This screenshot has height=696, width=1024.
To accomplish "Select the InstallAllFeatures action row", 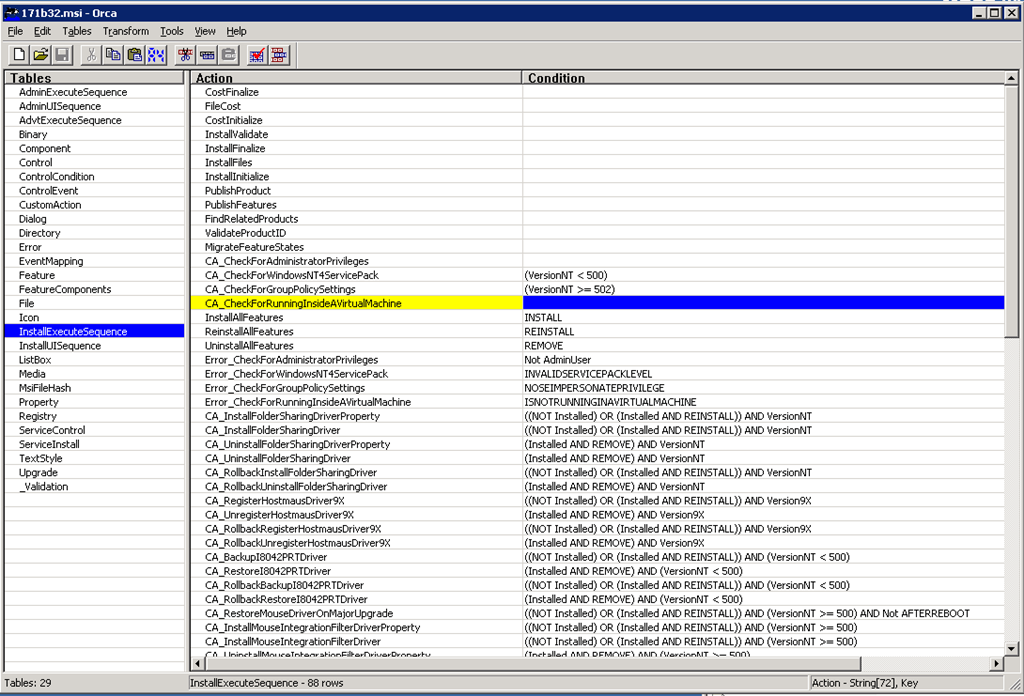I will [244, 317].
